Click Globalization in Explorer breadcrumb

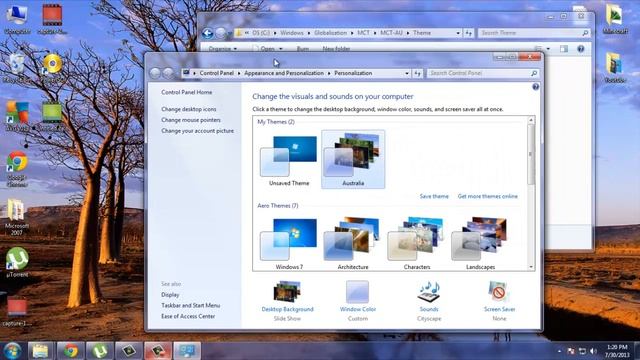(x=330, y=33)
